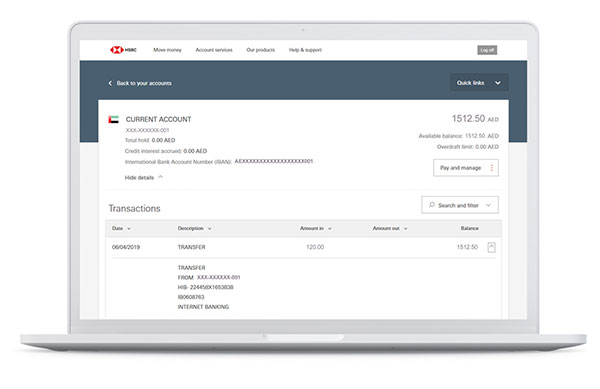Click the Total hold 0.00 AED text
The image size is (600, 389).
150,140
